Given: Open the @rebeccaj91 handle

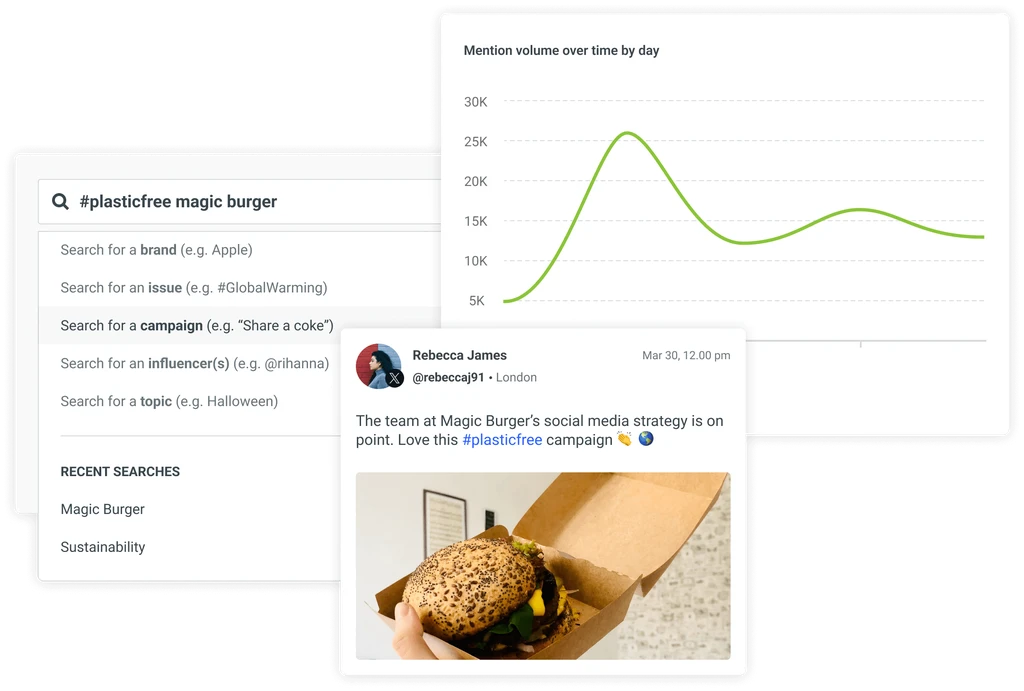Looking at the screenshot, I should click(448, 378).
